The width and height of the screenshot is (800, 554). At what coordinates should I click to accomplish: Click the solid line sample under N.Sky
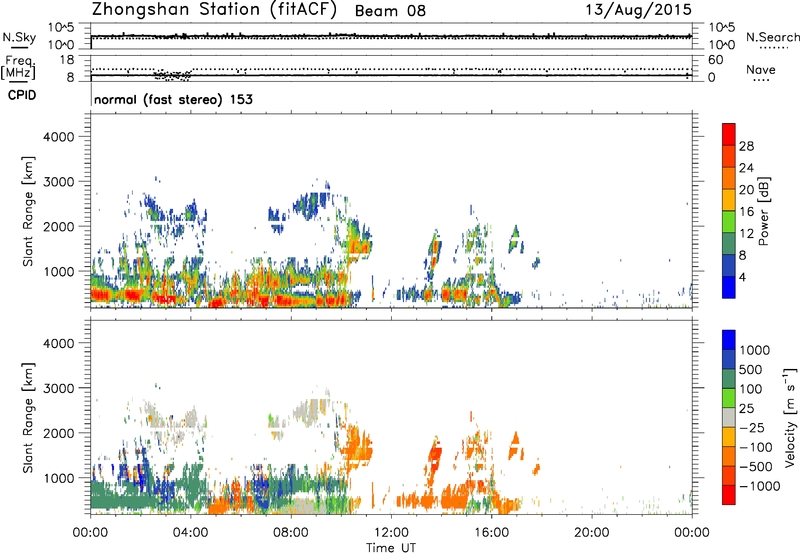pyautogui.click(x=19, y=48)
